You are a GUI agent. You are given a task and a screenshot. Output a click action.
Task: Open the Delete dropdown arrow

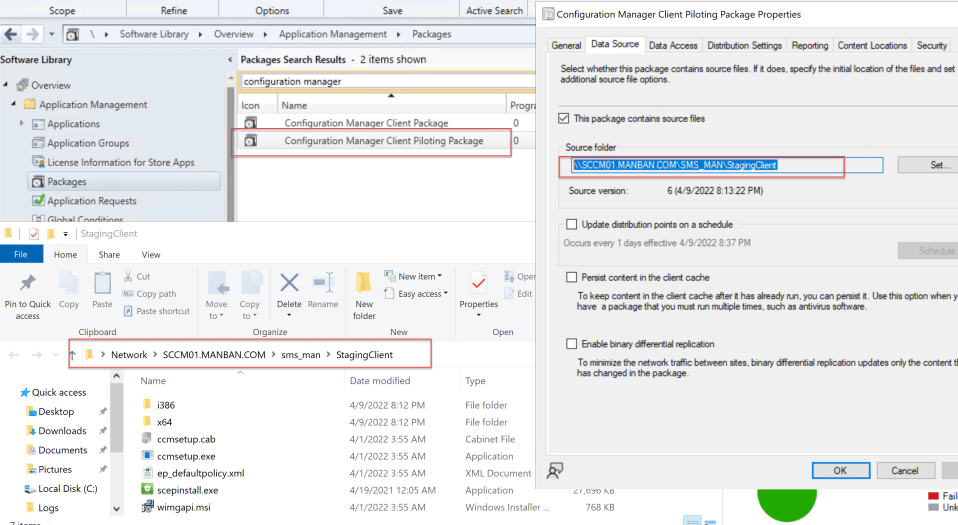289,315
